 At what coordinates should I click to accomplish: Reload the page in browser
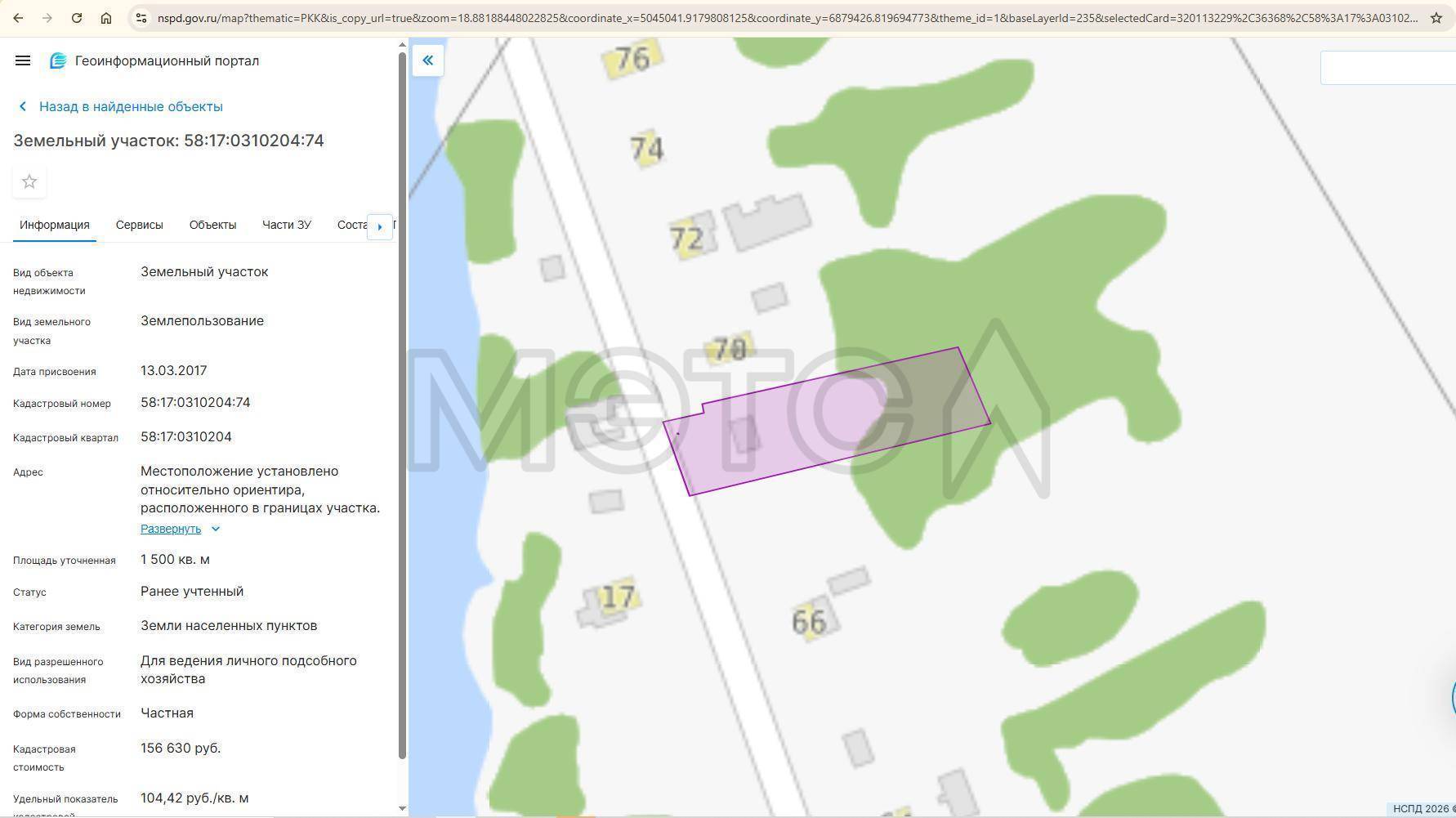pyautogui.click(x=77, y=18)
